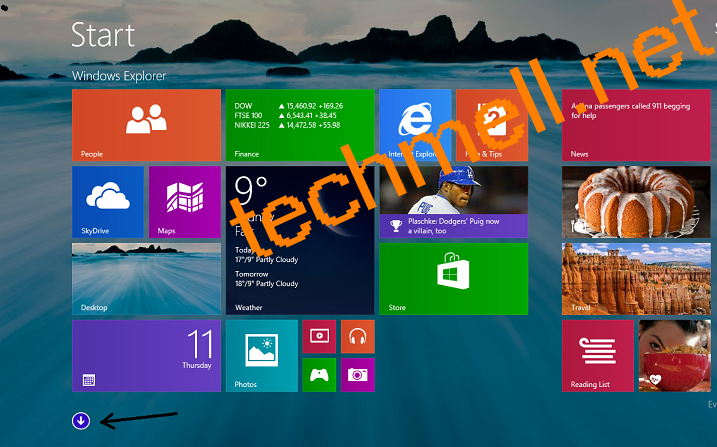
Task: Open the Health & Fitness tile
Action: [674, 356]
